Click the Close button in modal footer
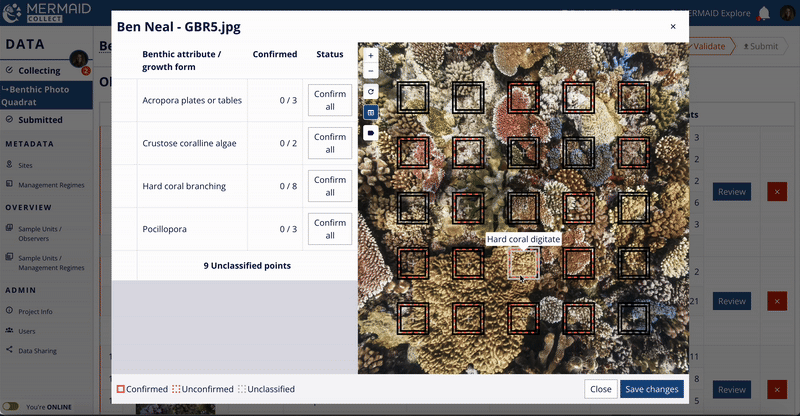This screenshot has width=800, height=416. coord(601,389)
